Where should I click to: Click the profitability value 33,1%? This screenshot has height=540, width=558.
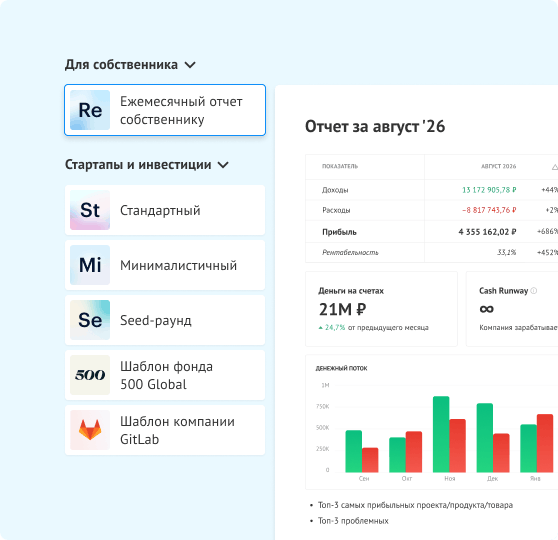507,252
